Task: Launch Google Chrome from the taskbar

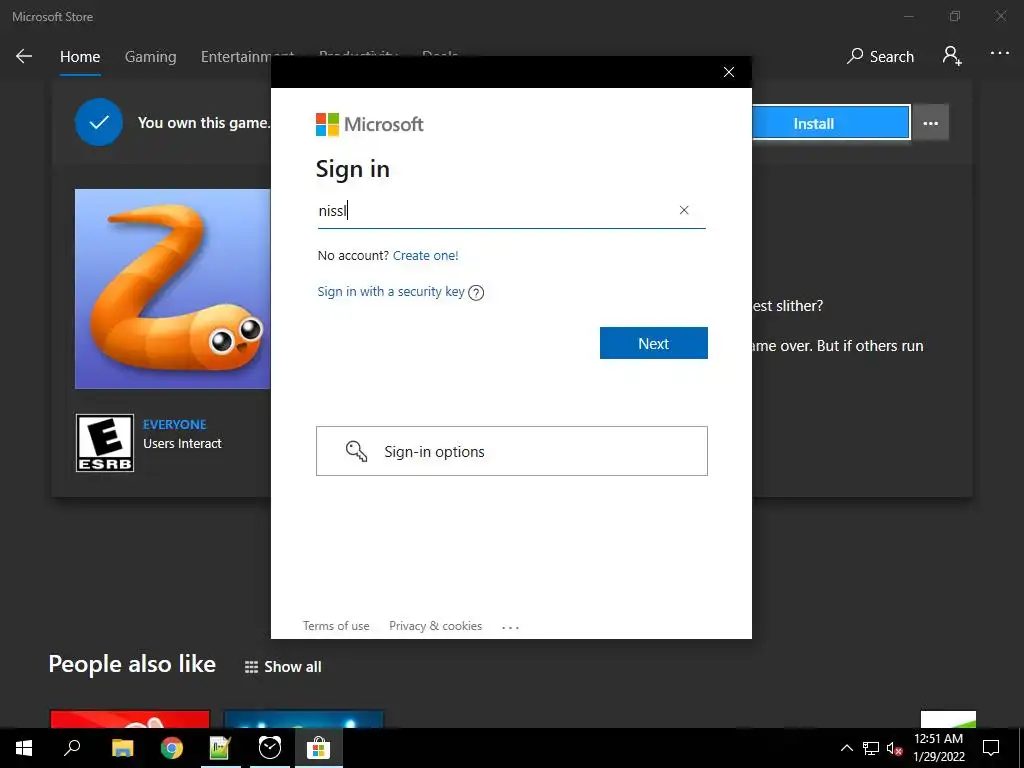Action: pos(172,748)
